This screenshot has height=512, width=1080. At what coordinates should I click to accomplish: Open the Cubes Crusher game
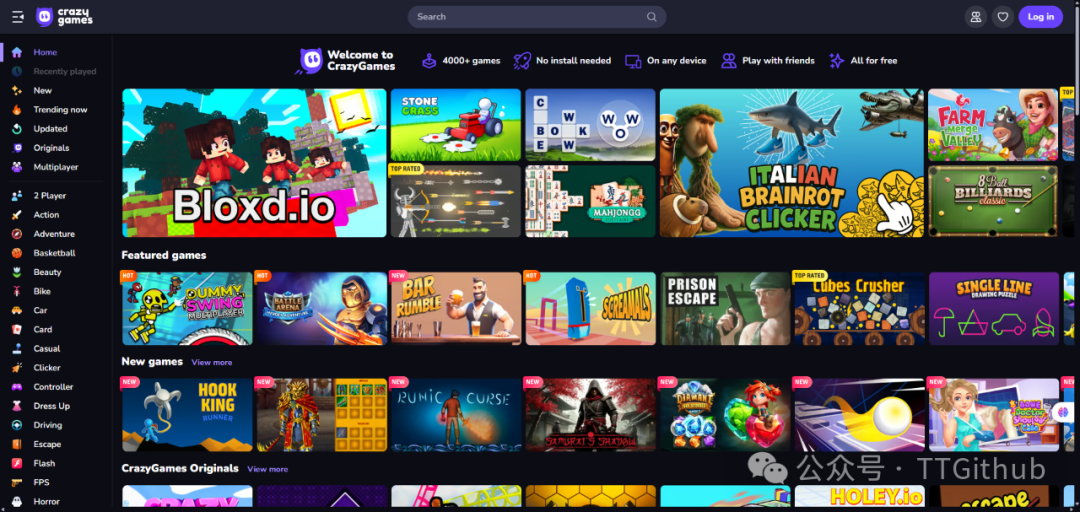click(x=859, y=308)
